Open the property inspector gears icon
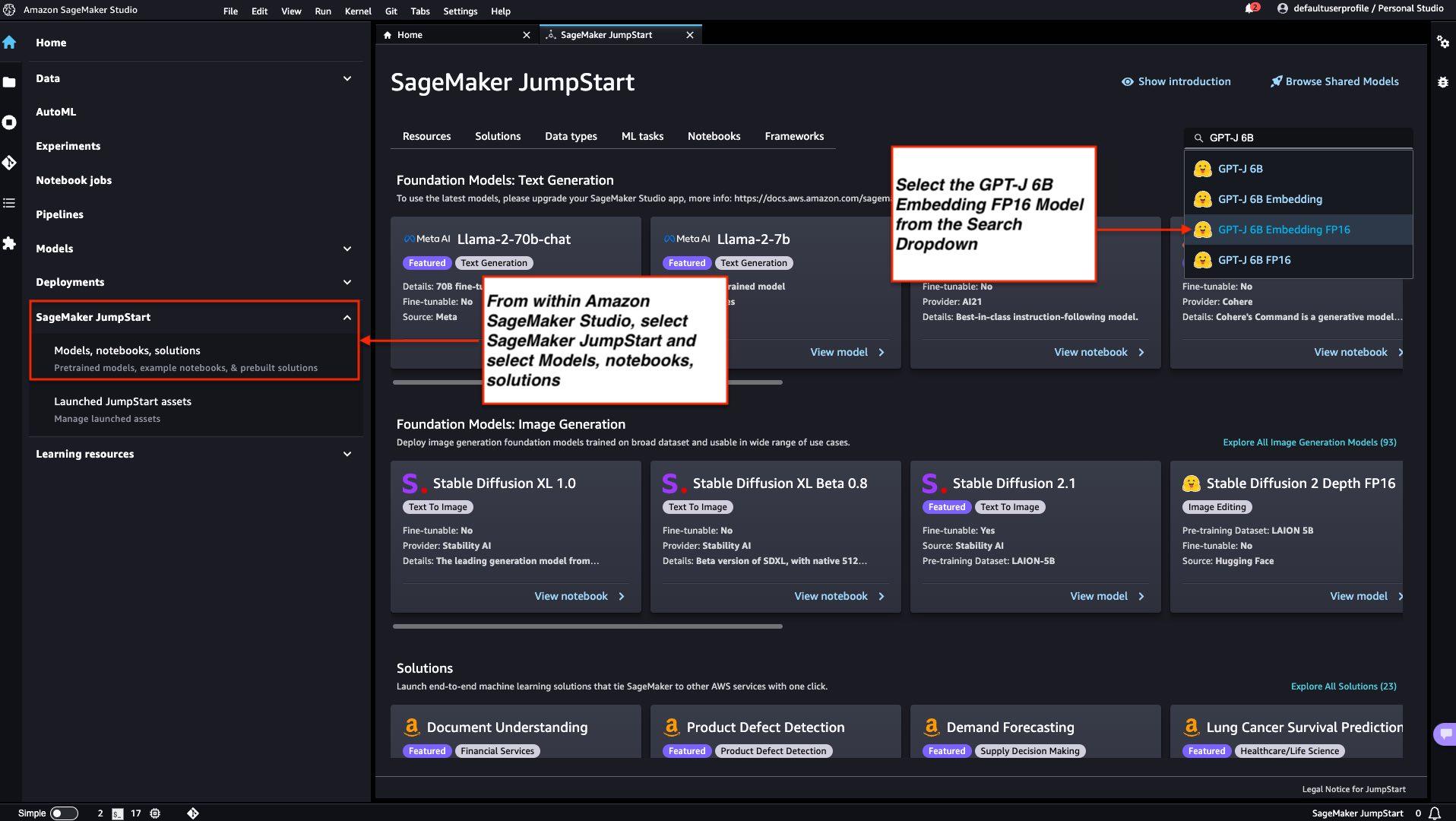 (x=1442, y=42)
